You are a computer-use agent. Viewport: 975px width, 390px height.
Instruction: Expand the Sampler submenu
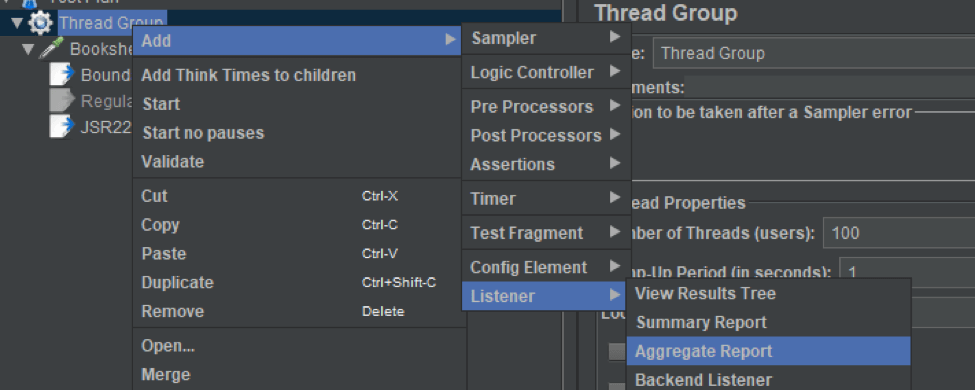click(x=546, y=39)
